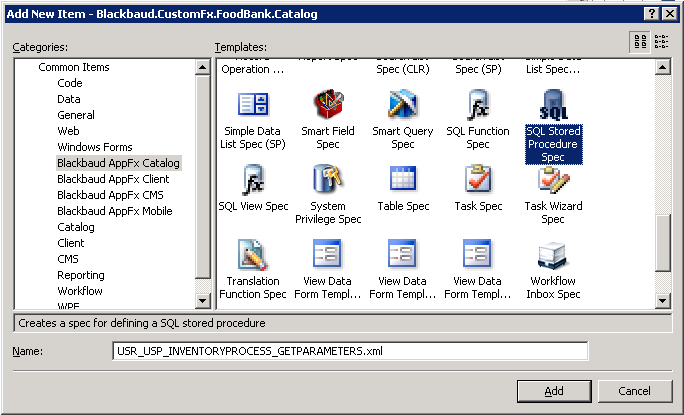The image size is (684, 415).
Task: Select the SQL View Spec icon
Action: click(x=253, y=181)
